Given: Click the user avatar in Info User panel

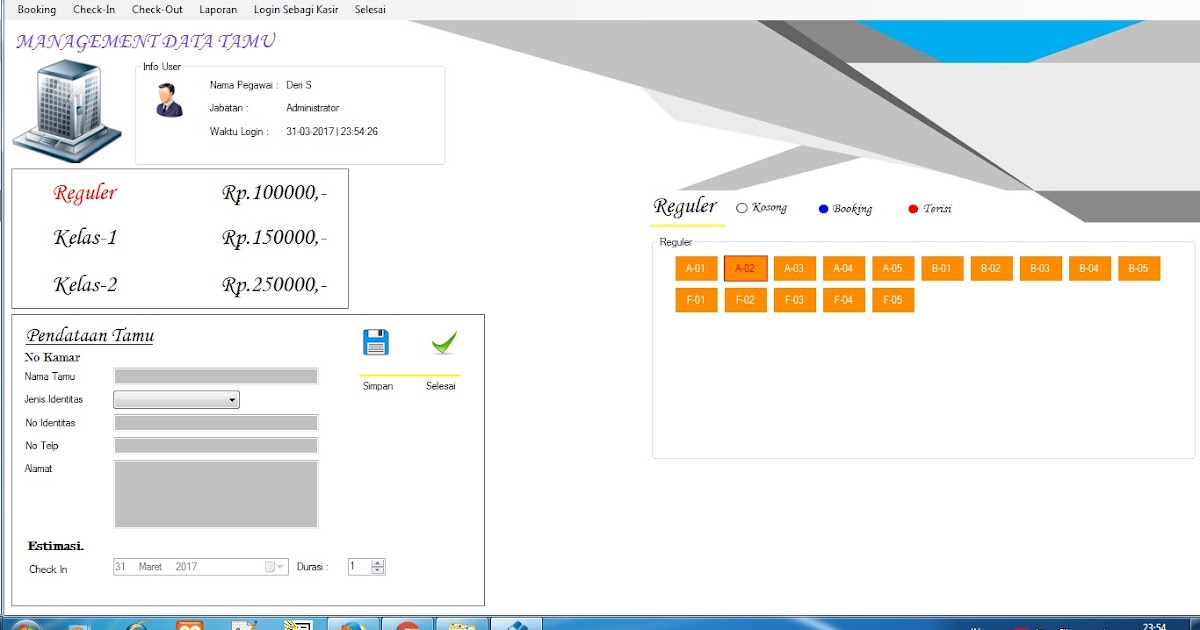Looking at the screenshot, I should click(x=168, y=100).
